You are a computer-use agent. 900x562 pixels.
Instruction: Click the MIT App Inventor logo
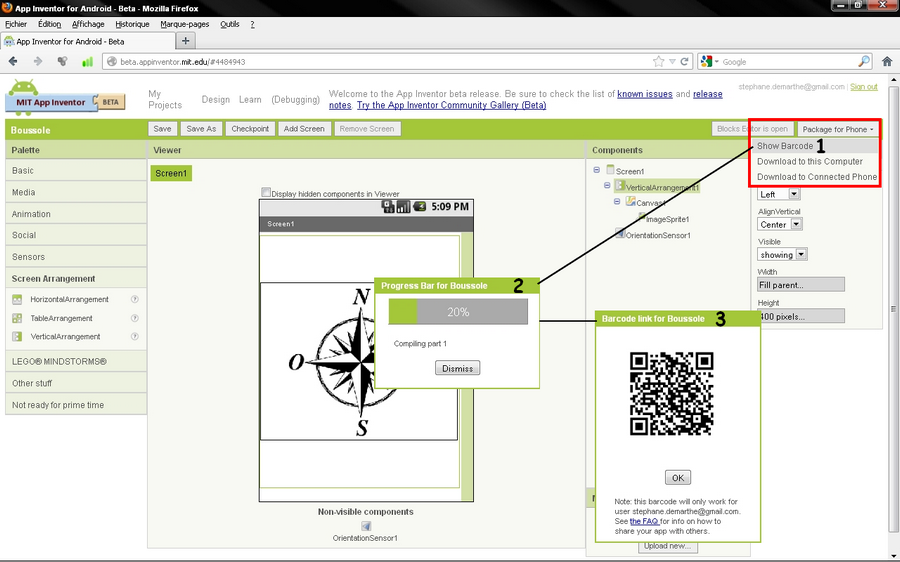65,98
